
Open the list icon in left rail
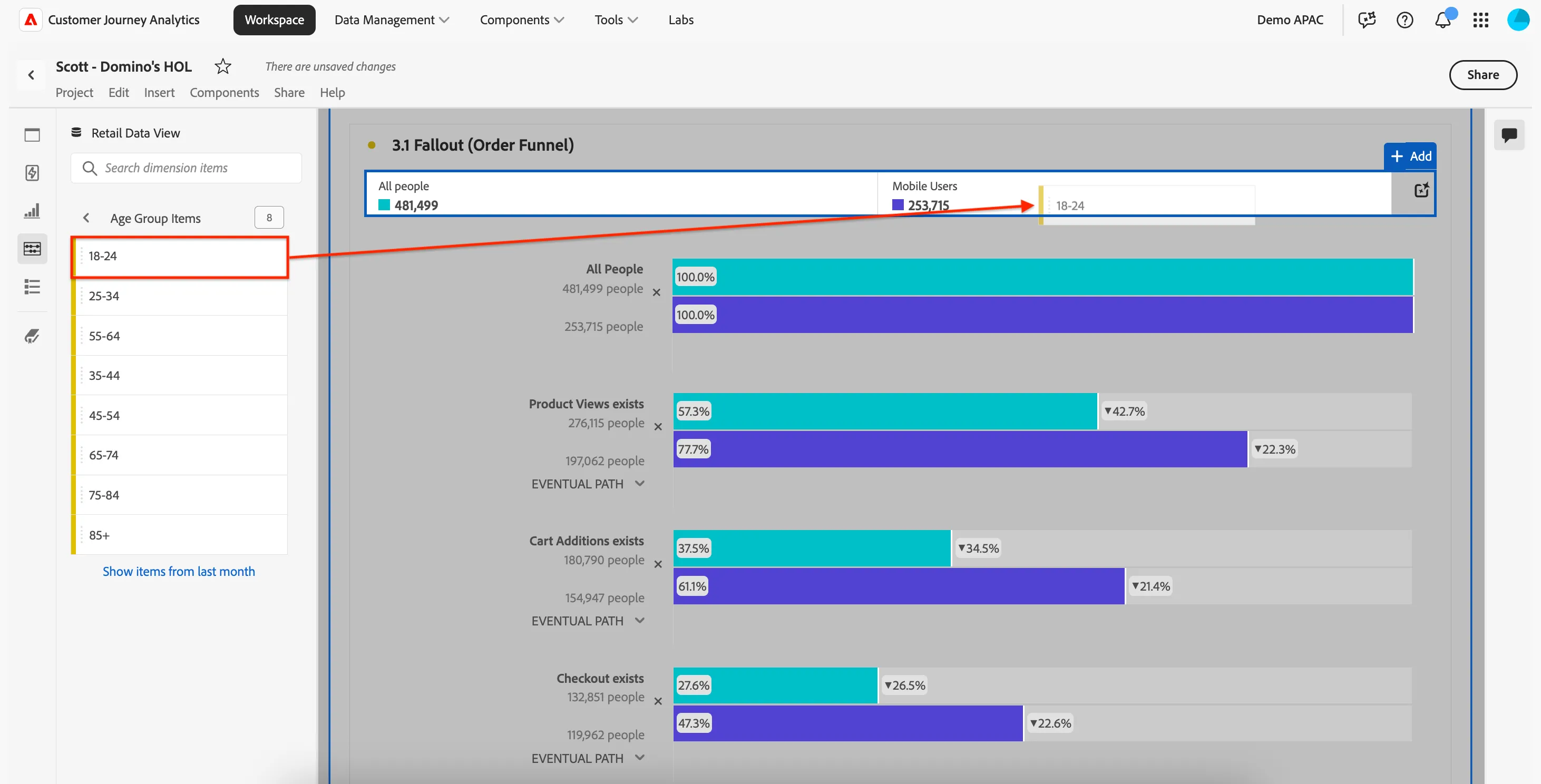point(32,287)
